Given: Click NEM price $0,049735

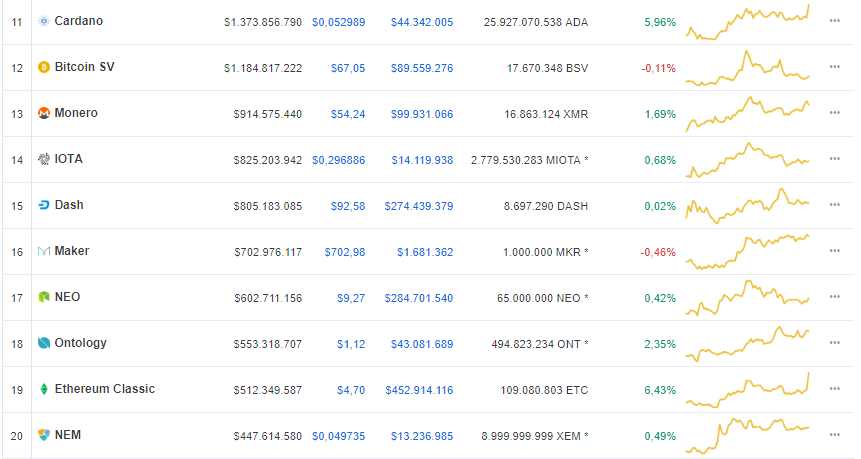Looking at the screenshot, I should [338, 436].
